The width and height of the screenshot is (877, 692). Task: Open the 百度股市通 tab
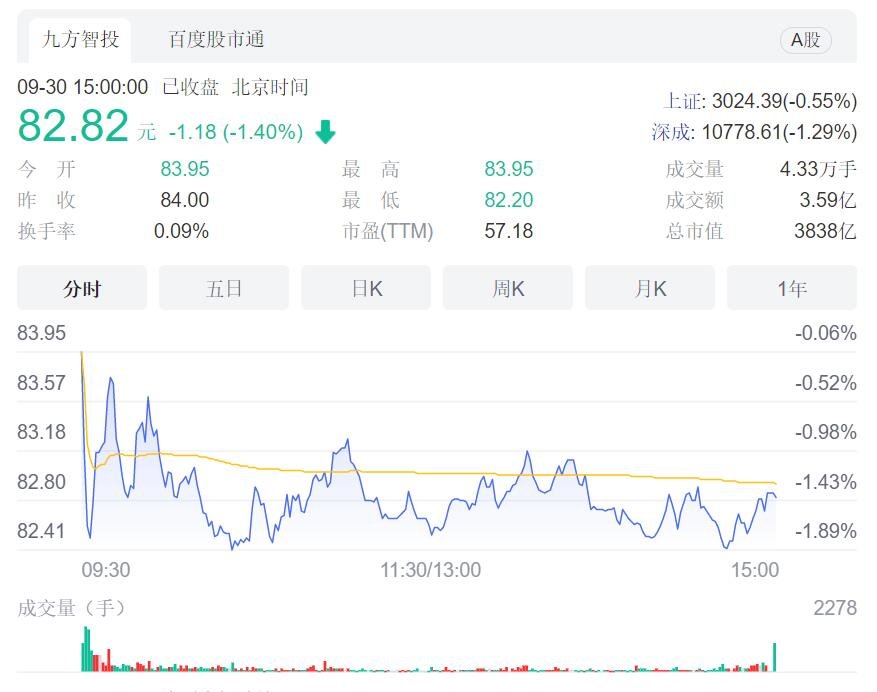[x=216, y=40]
